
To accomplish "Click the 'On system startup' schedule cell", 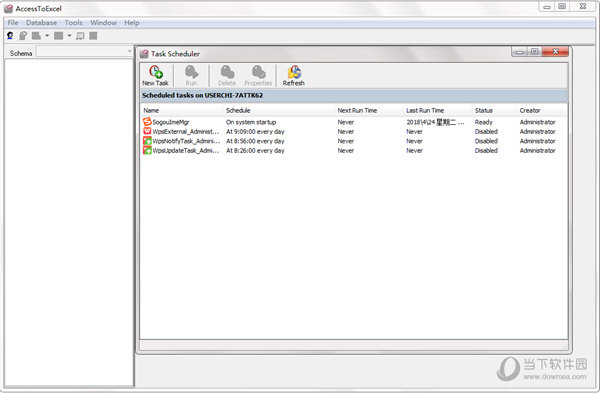I will click(x=251, y=122).
